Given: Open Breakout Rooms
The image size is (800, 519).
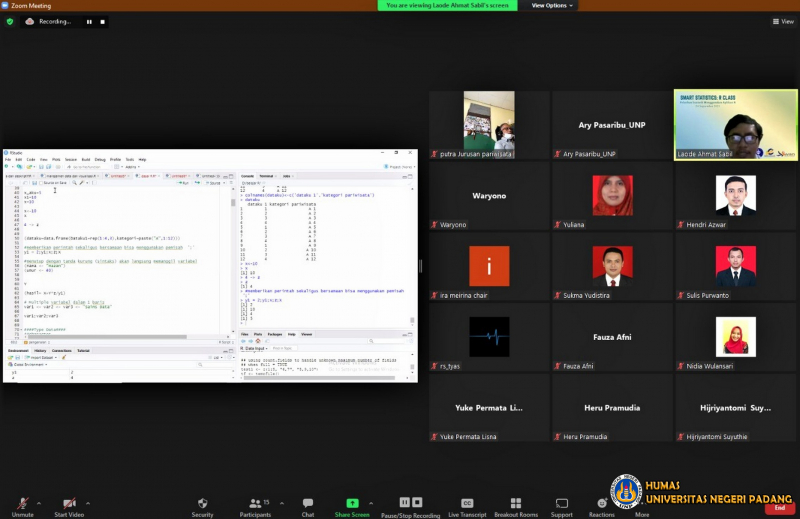Looking at the screenshot, I should [x=516, y=507].
